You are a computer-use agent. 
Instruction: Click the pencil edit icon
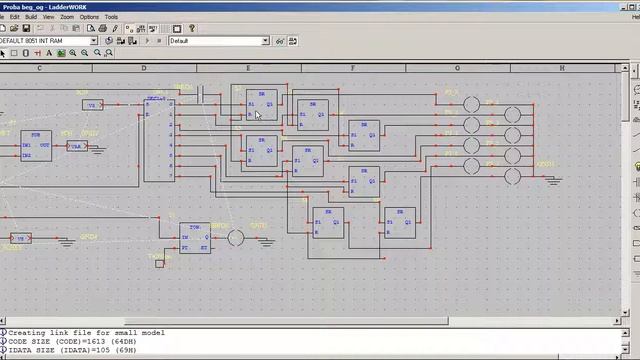(115, 29)
